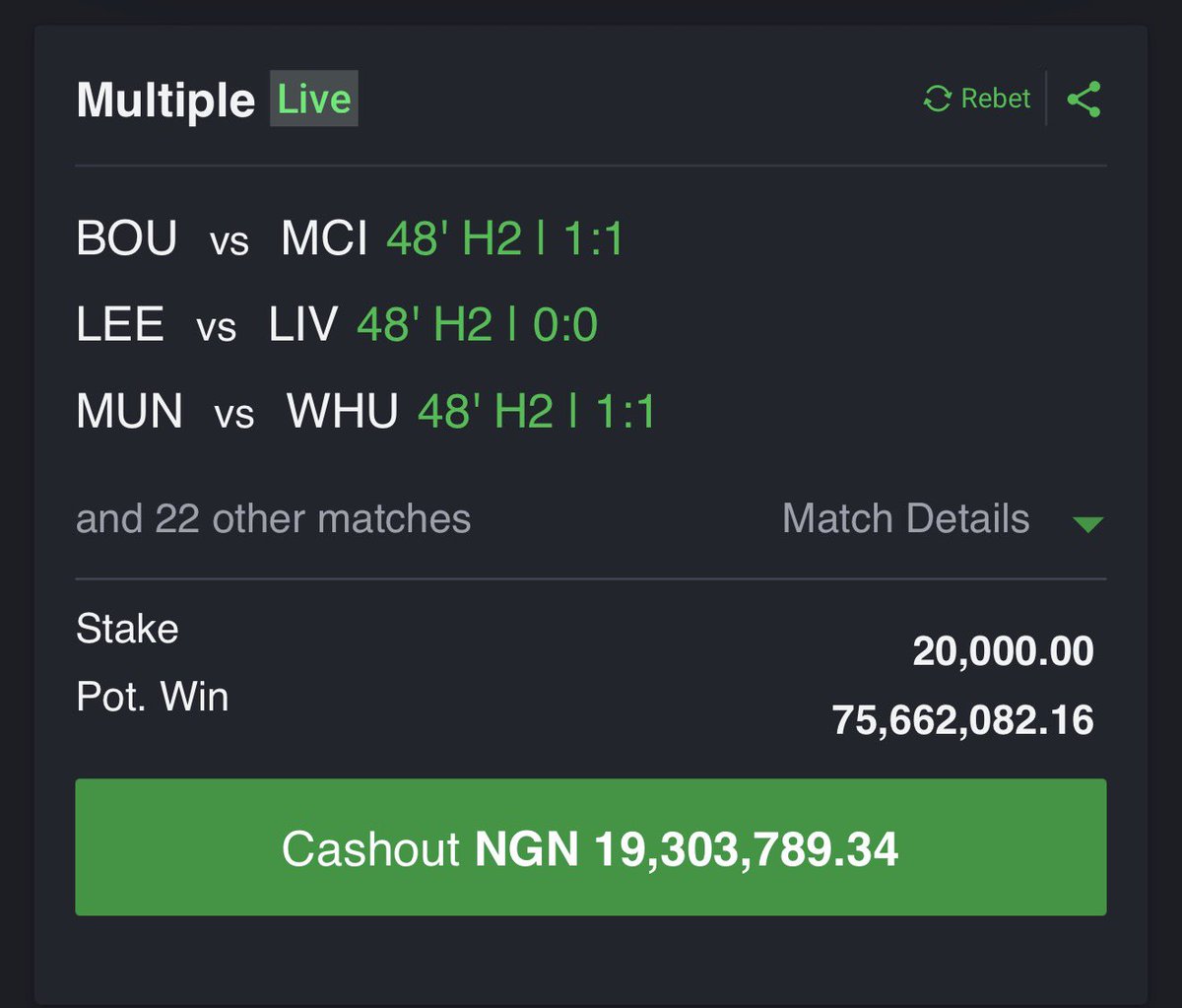The width and height of the screenshot is (1182, 1008).
Task: Open the MUN vs WHU match row
Action: click(x=365, y=411)
